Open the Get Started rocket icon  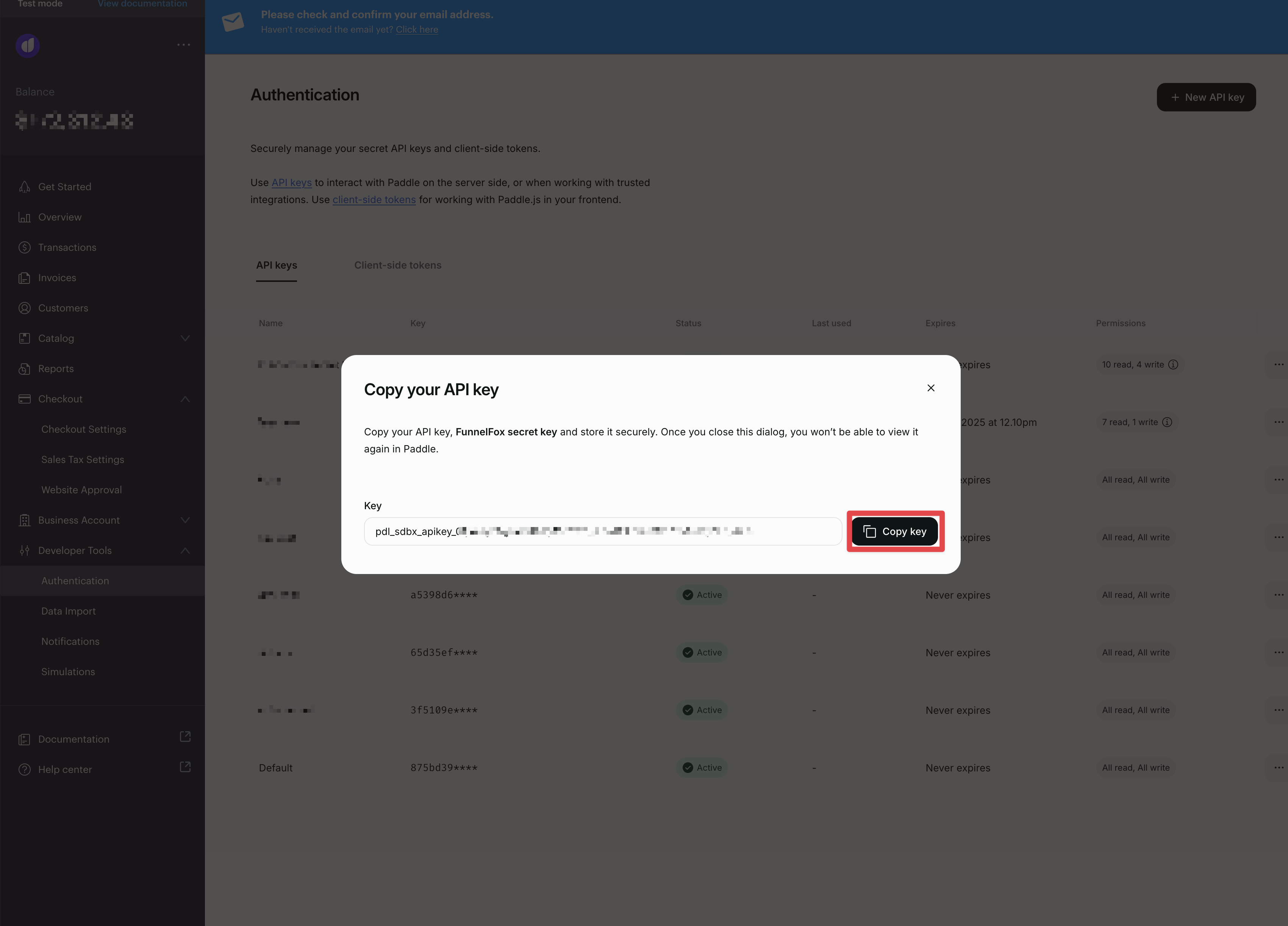tap(24, 187)
